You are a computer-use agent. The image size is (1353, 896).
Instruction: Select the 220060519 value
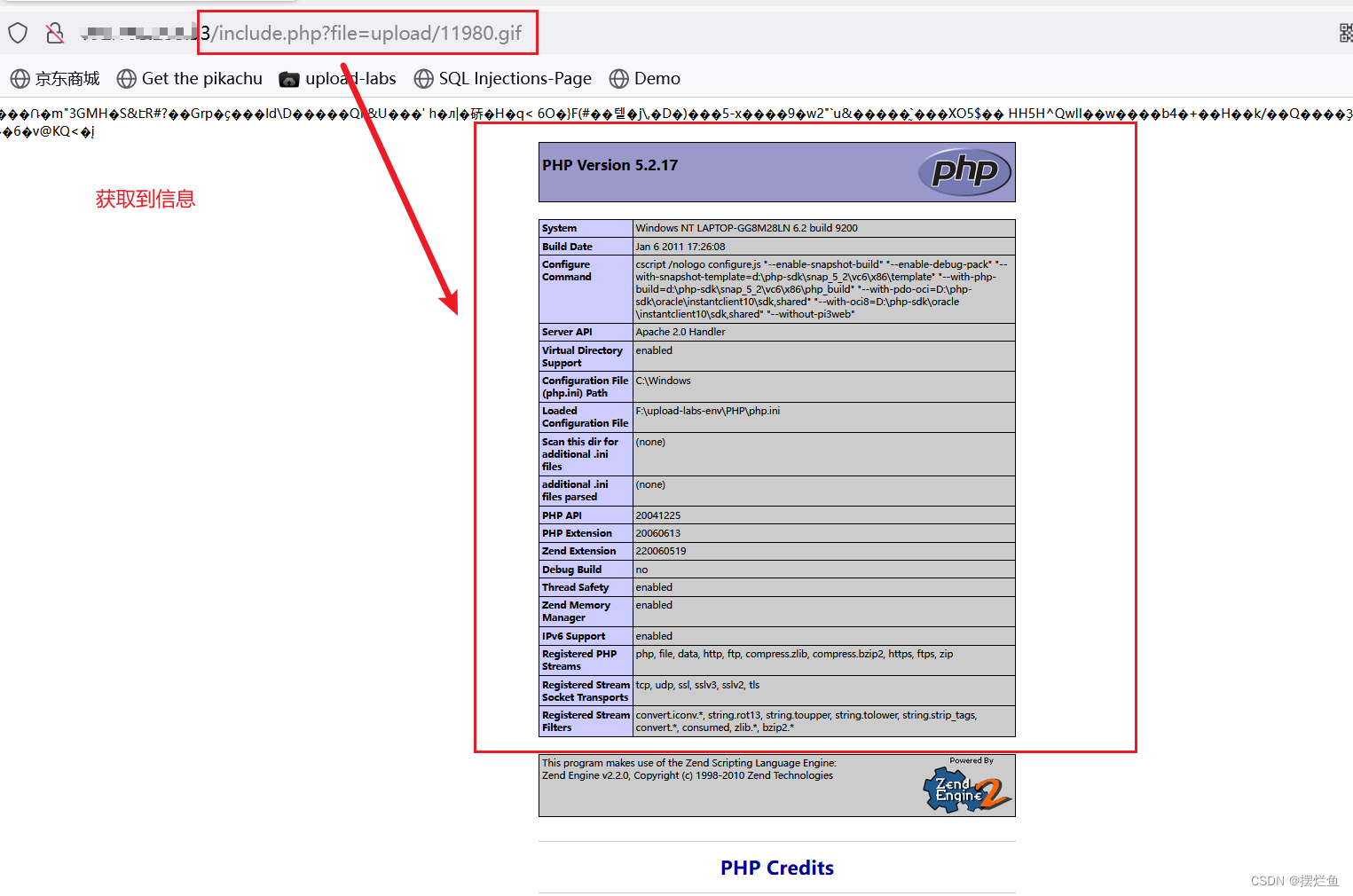coord(661,551)
